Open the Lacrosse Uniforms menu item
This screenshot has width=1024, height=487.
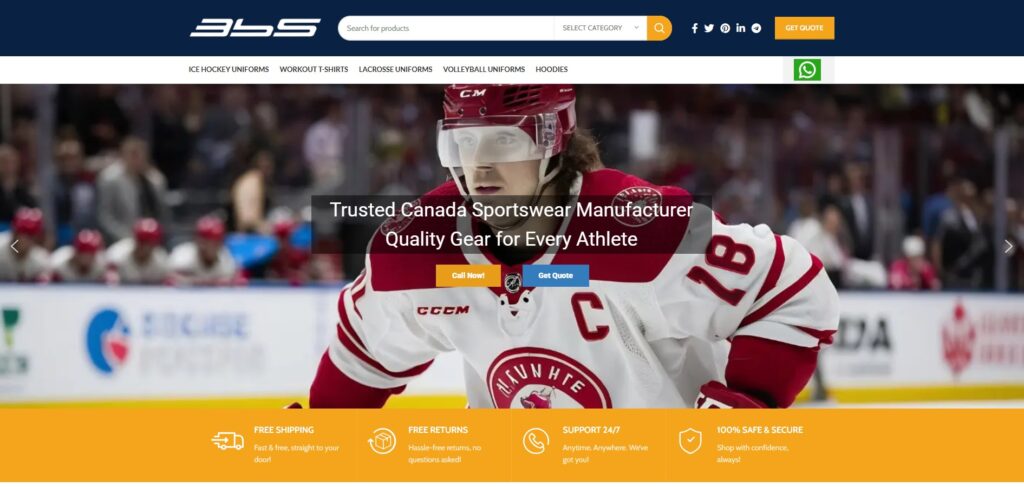(395, 69)
